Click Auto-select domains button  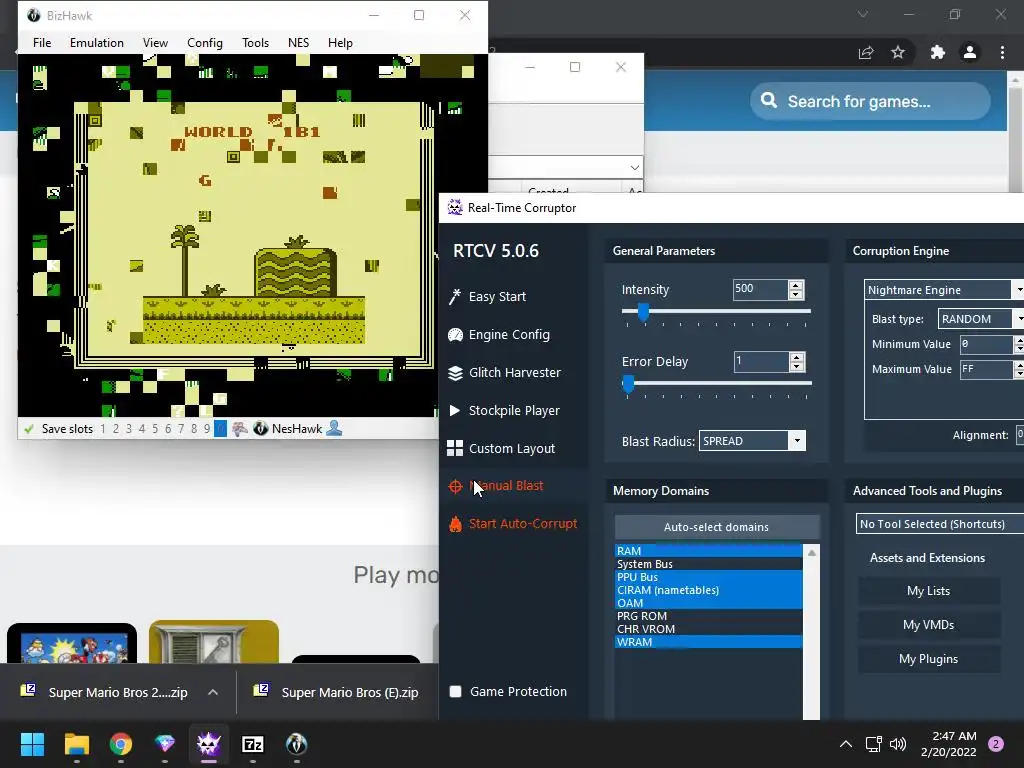click(716, 527)
